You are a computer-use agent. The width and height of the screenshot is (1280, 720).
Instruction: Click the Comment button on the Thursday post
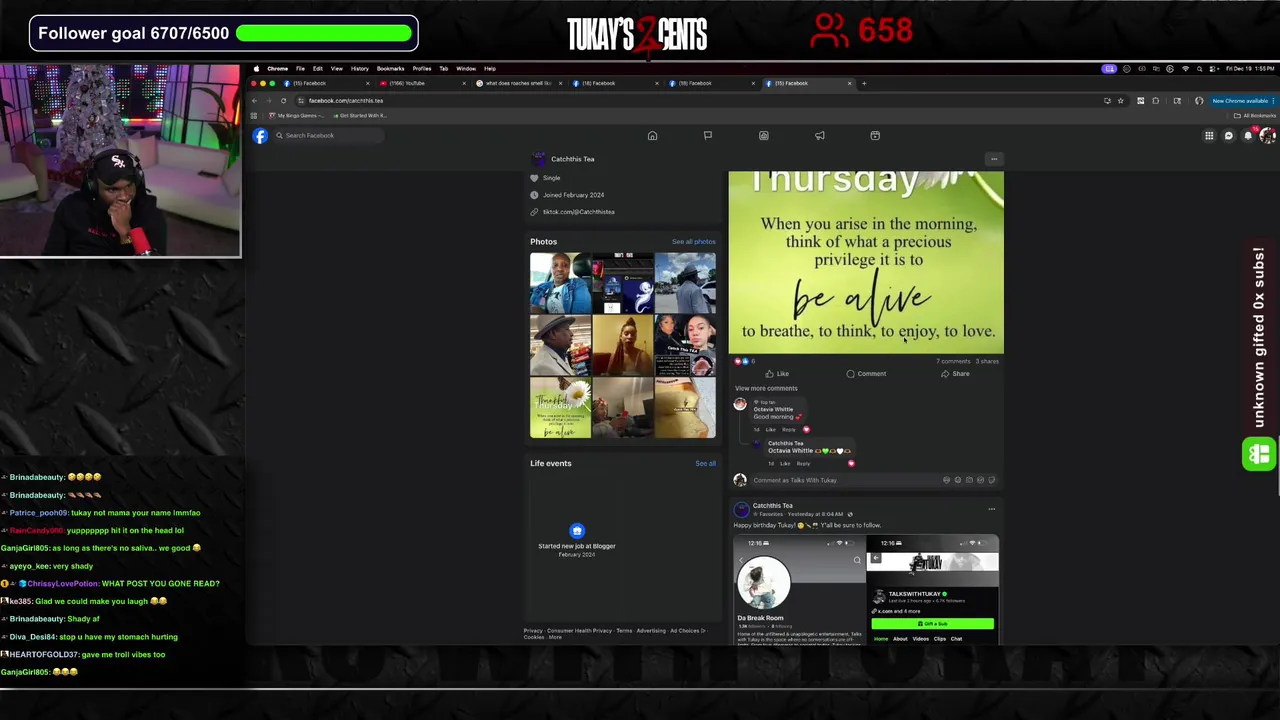coord(866,374)
